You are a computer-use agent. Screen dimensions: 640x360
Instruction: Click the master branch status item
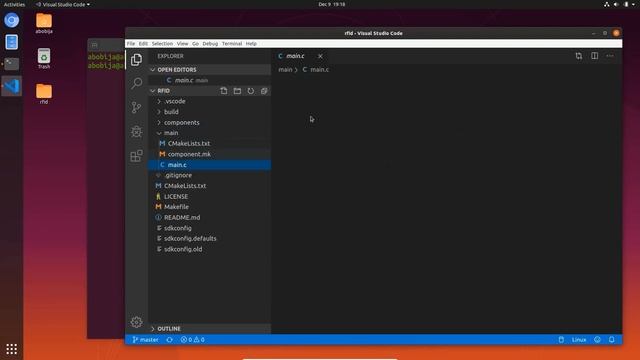[x=145, y=340]
